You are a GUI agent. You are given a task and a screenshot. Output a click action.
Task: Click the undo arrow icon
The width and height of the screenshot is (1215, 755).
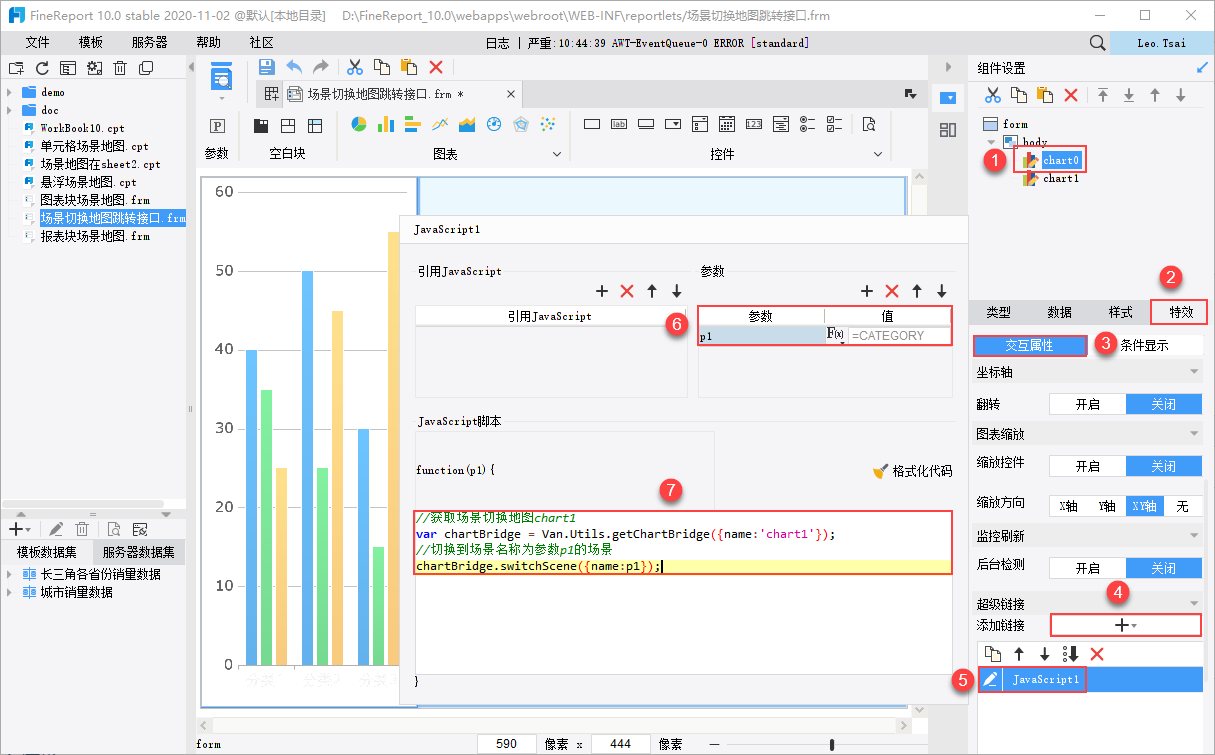point(294,67)
